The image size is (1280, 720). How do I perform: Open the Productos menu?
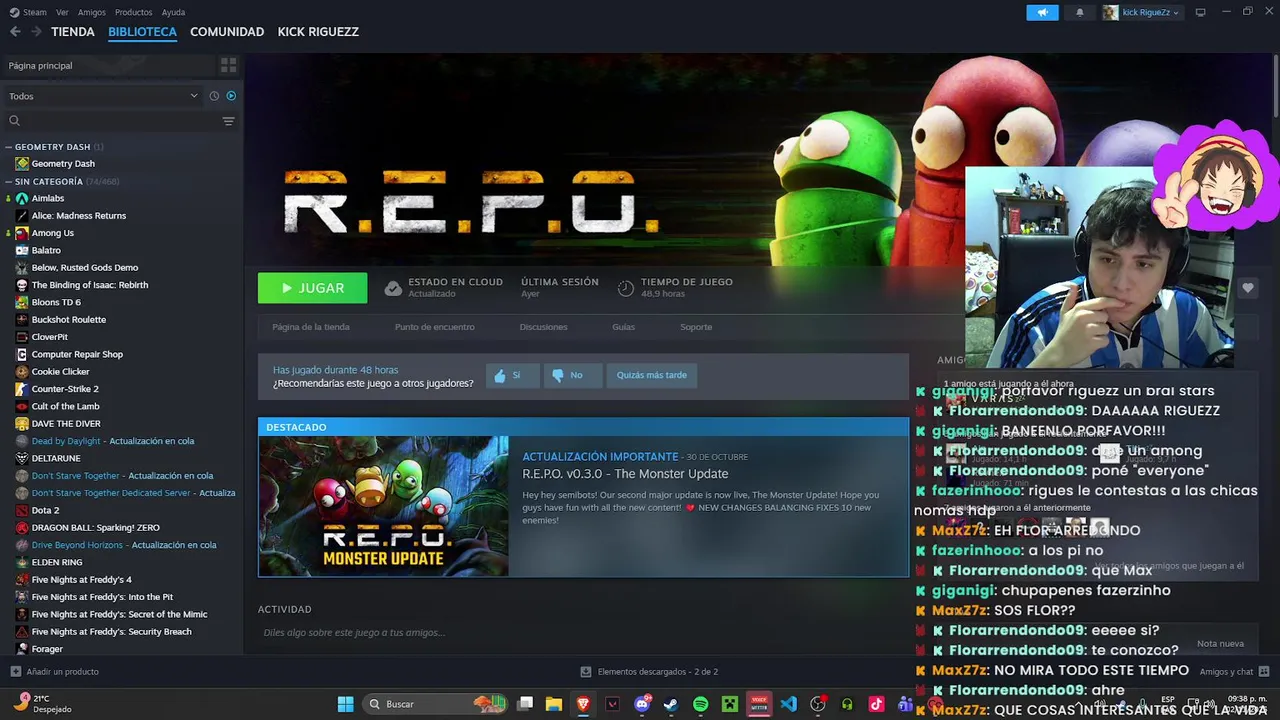click(134, 12)
